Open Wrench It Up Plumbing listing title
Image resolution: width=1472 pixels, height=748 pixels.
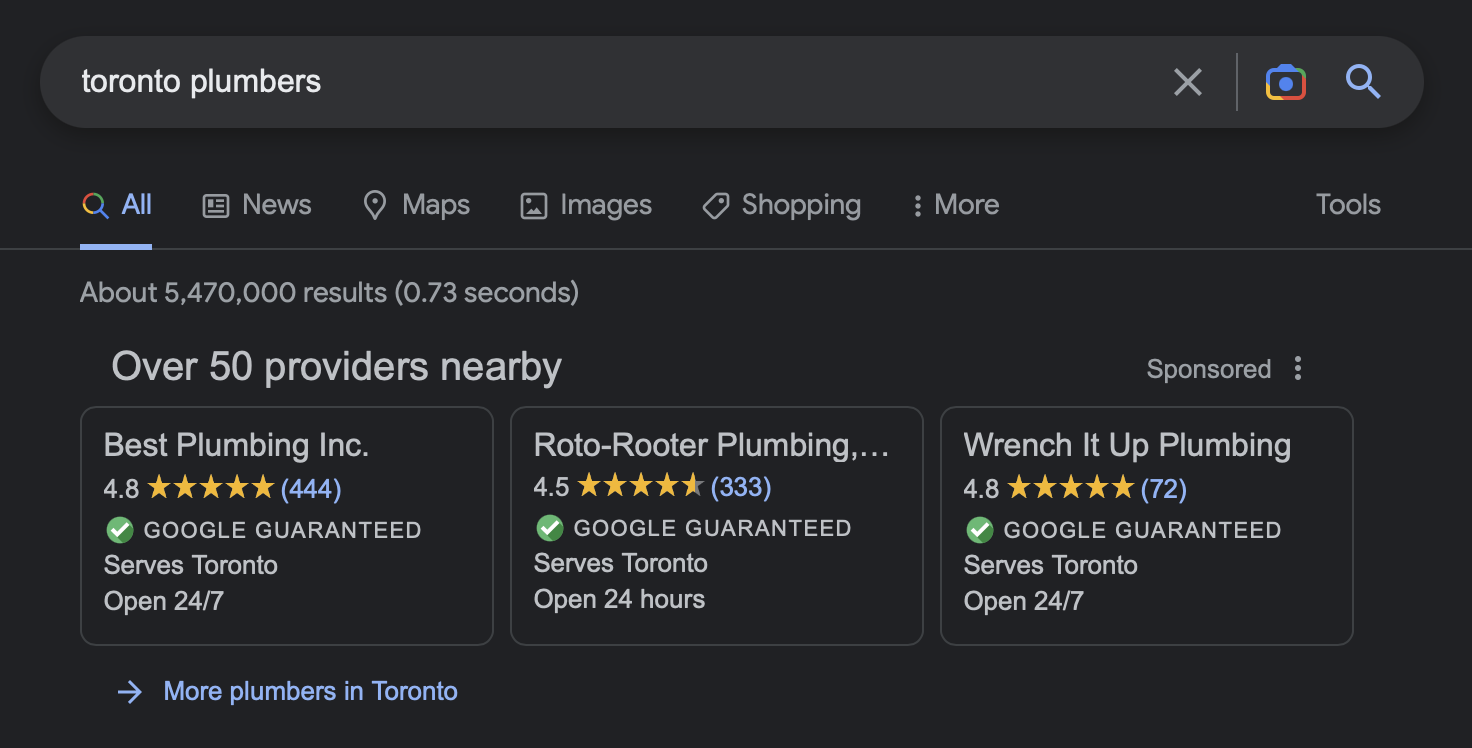click(x=1127, y=445)
